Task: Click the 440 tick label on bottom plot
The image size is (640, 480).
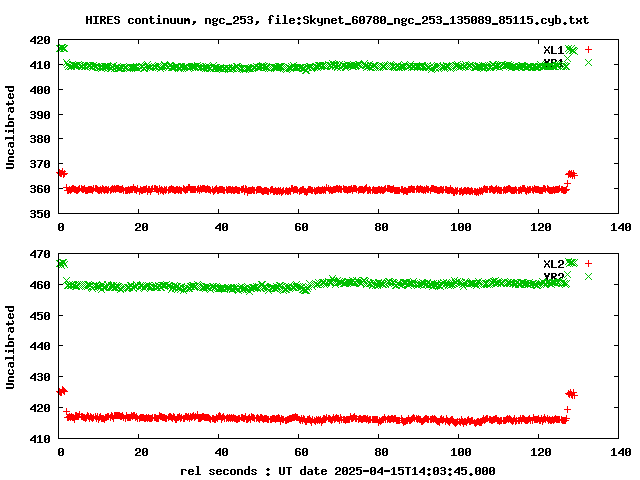Action: 40,346
